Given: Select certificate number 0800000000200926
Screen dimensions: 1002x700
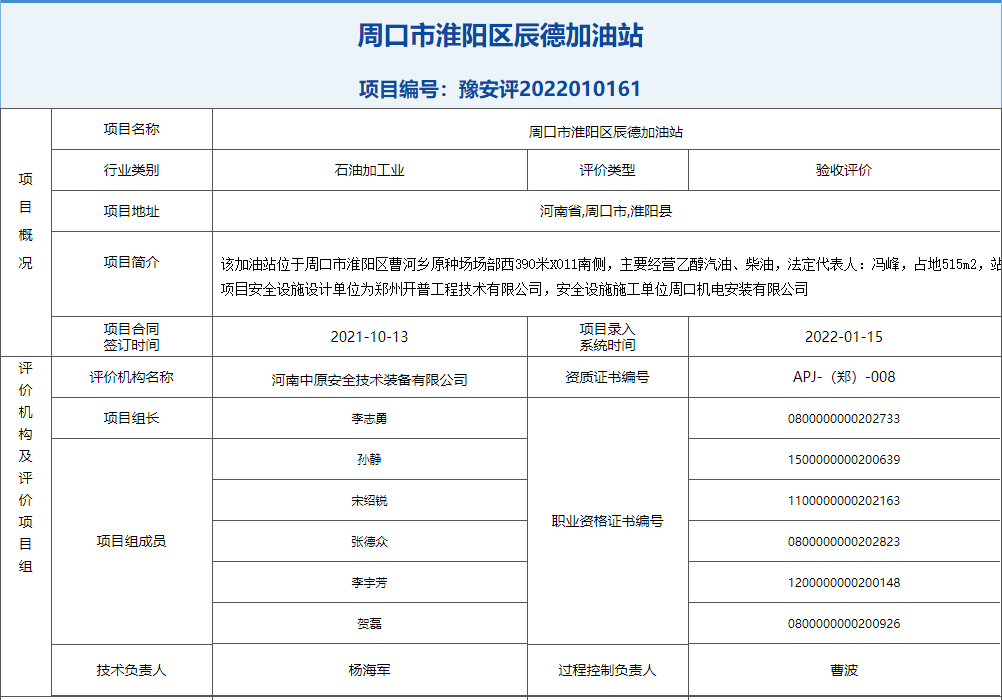Looking at the screenshot, I should [x=844, y=623].
